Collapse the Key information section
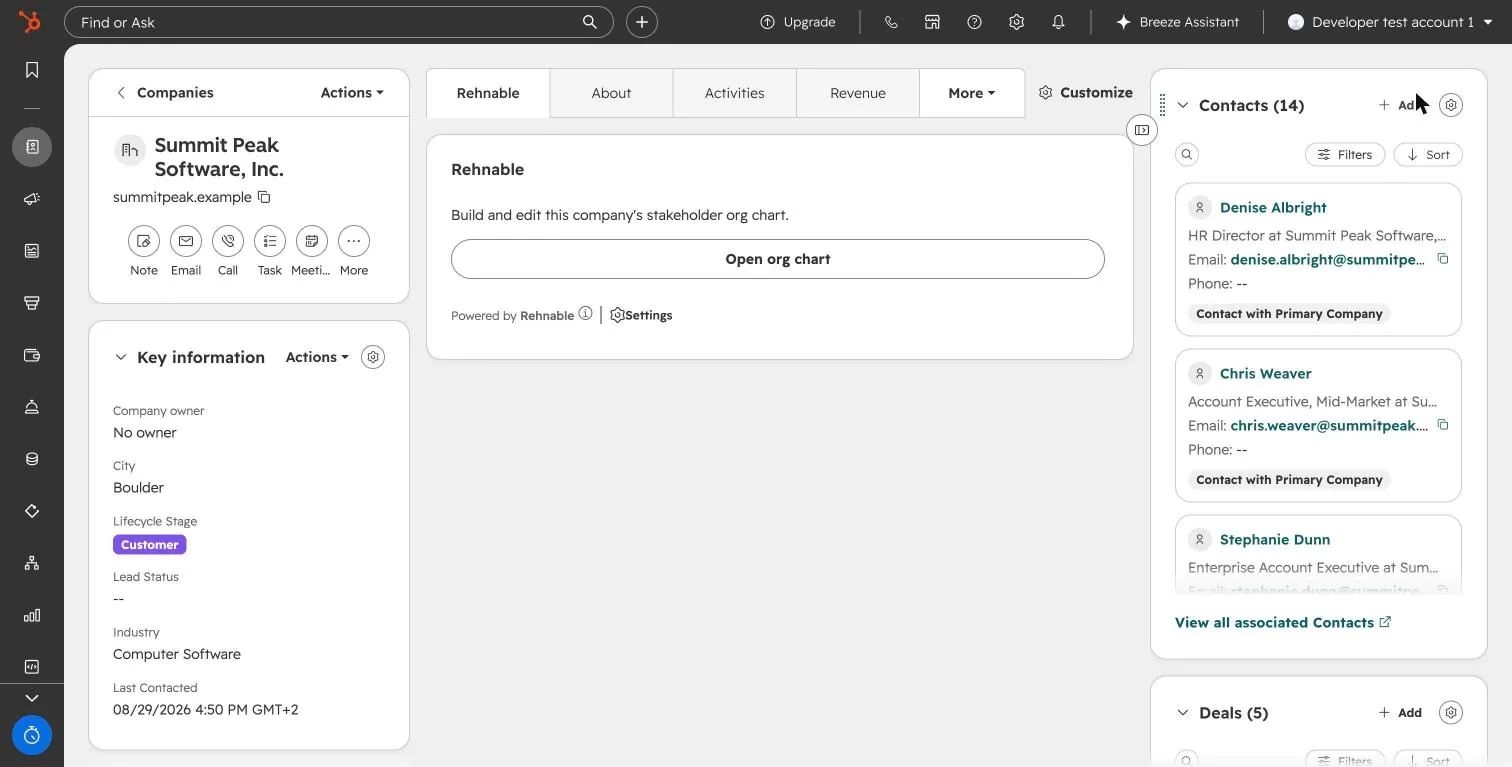This screenshot has width=1512, height=767. point(121,357)
